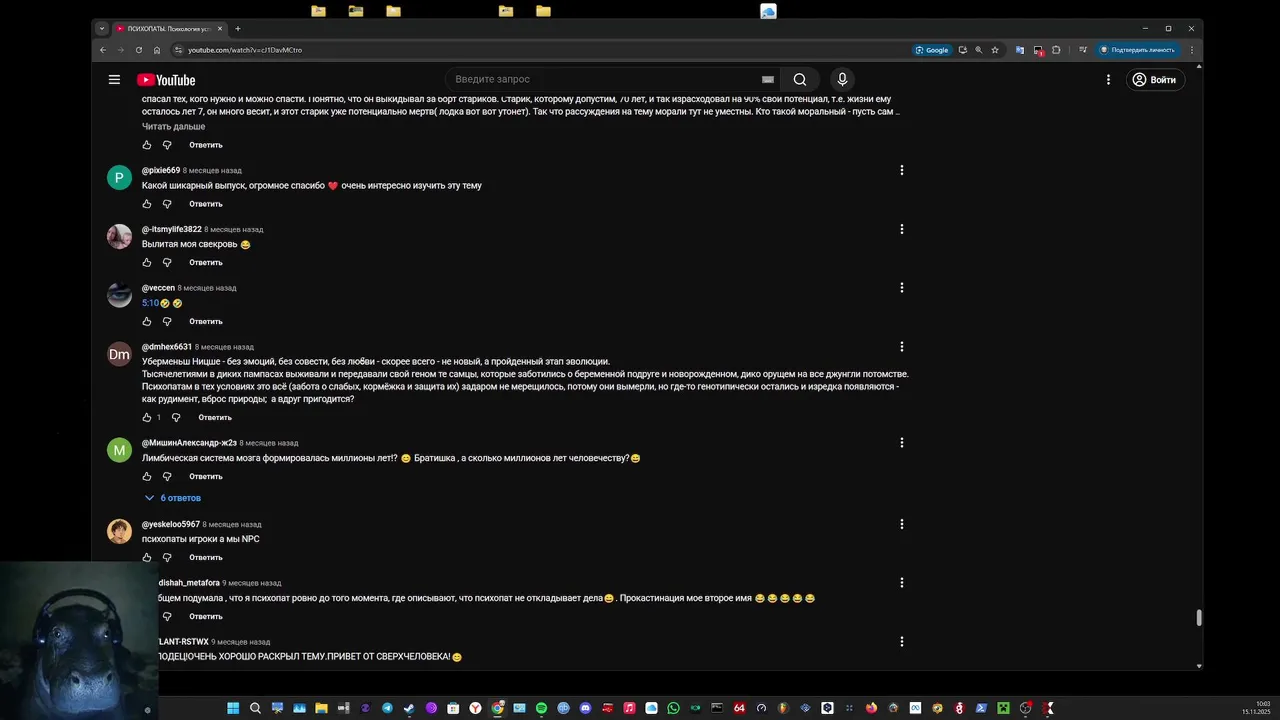The image size is (1280, 720).
Task: Start voice search with microphone icon
Action: pyautogui.click(x=842, y=79)
